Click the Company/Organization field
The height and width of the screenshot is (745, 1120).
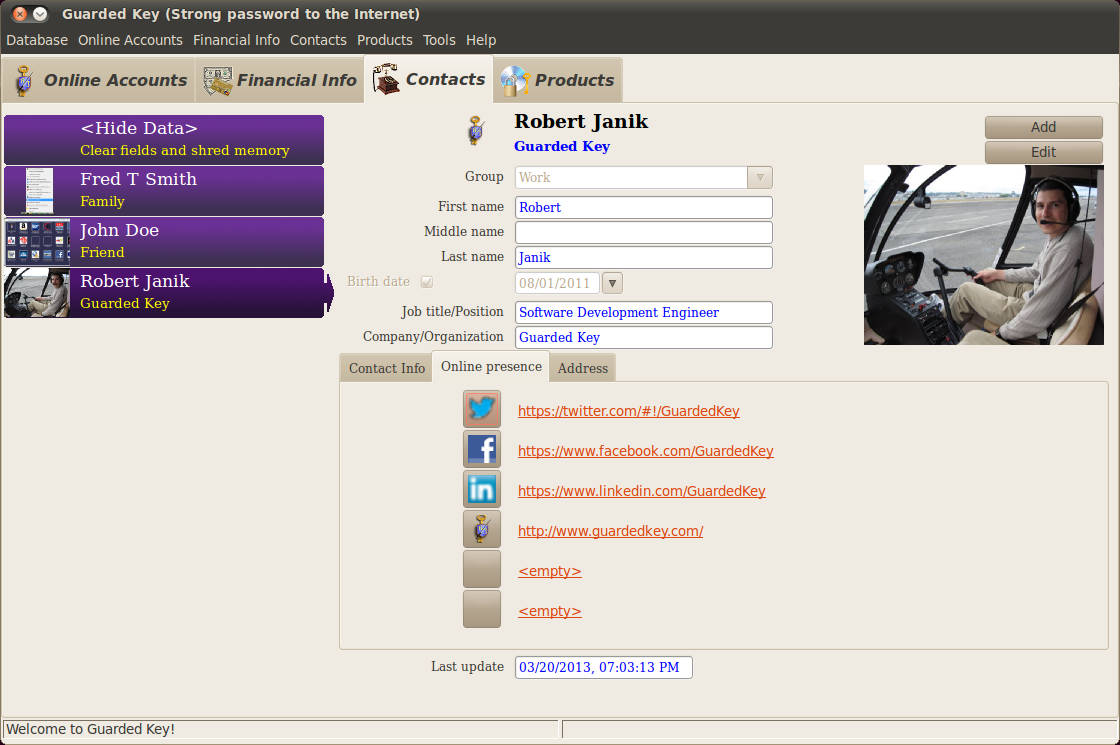[644, 337]
